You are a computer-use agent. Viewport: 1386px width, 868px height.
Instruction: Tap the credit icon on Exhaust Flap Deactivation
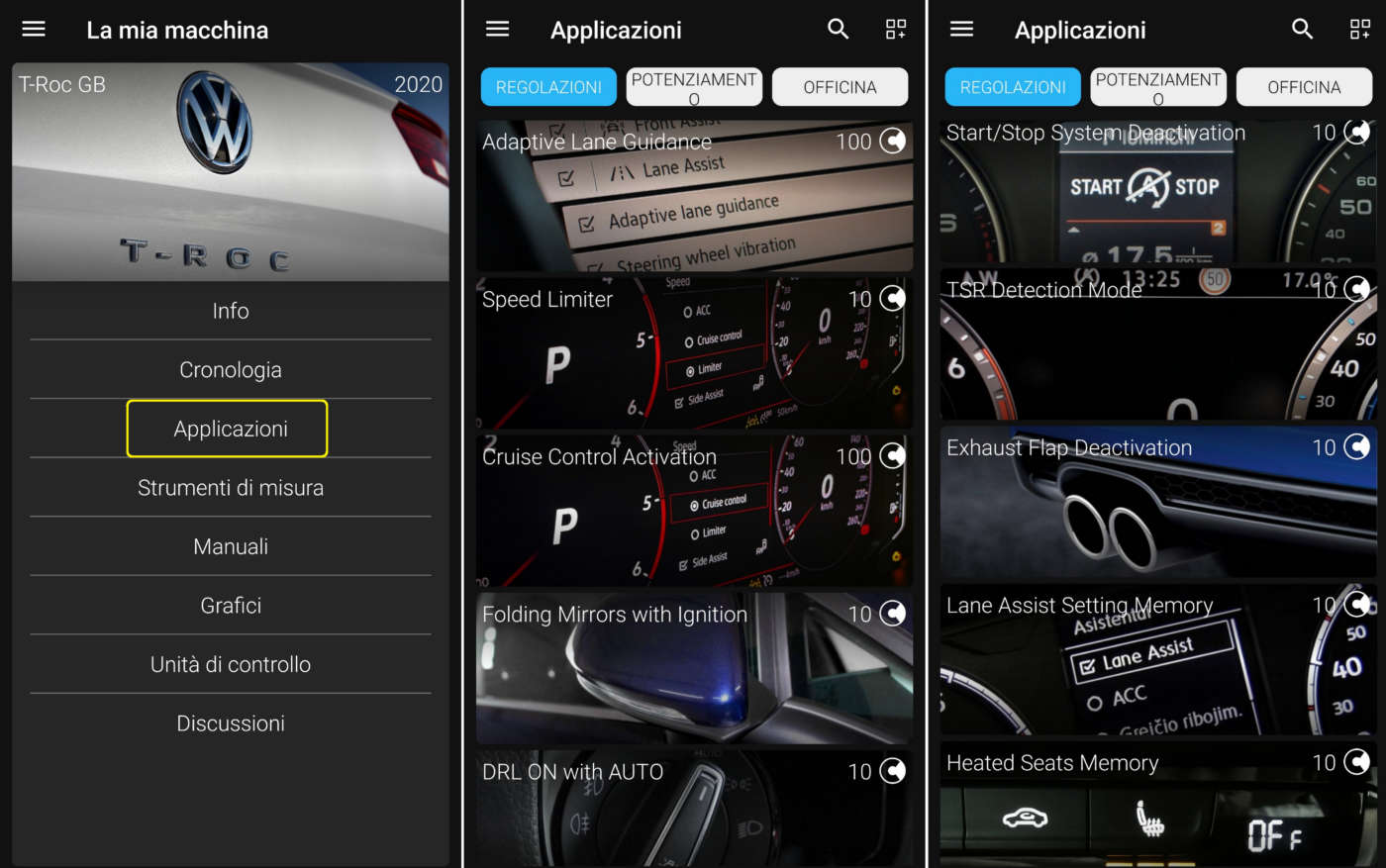tap(1357, 447)
